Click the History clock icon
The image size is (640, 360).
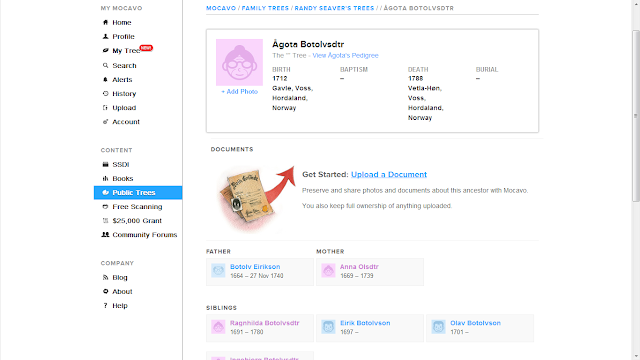[105, 93]
